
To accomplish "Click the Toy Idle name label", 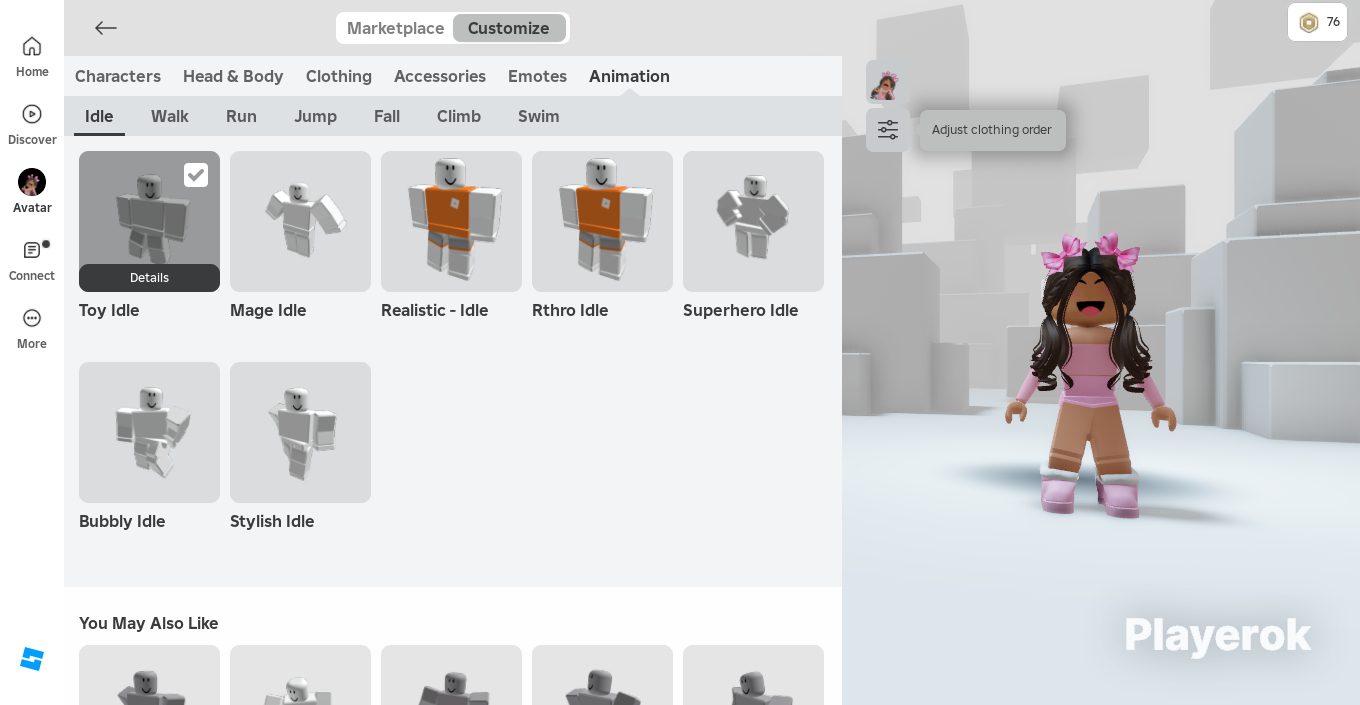I will (109, 310).
